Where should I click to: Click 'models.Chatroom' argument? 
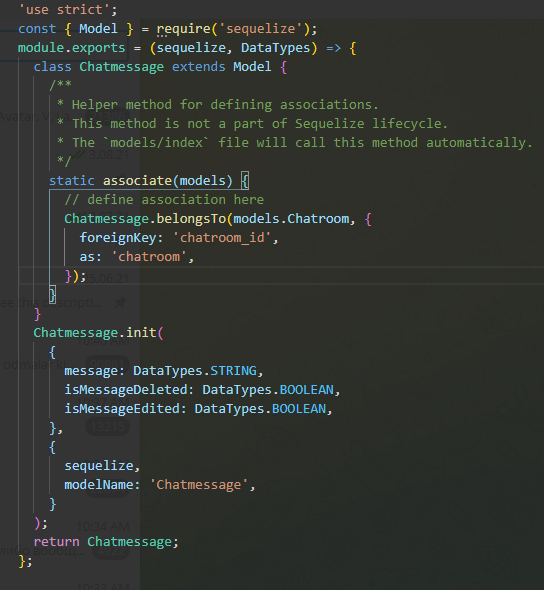click(291, 219)
